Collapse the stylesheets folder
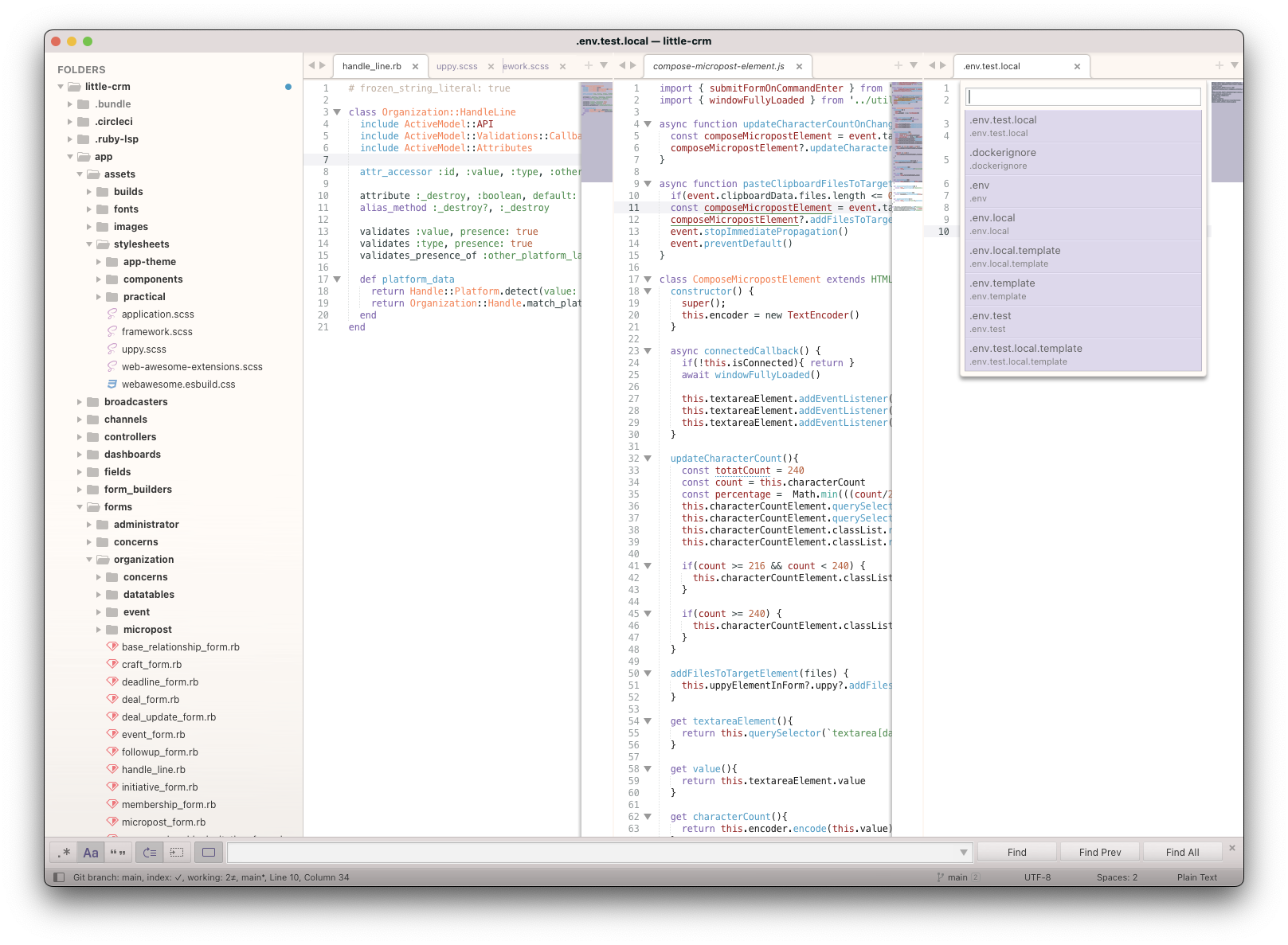1288x945 pixels. (89, 244)
